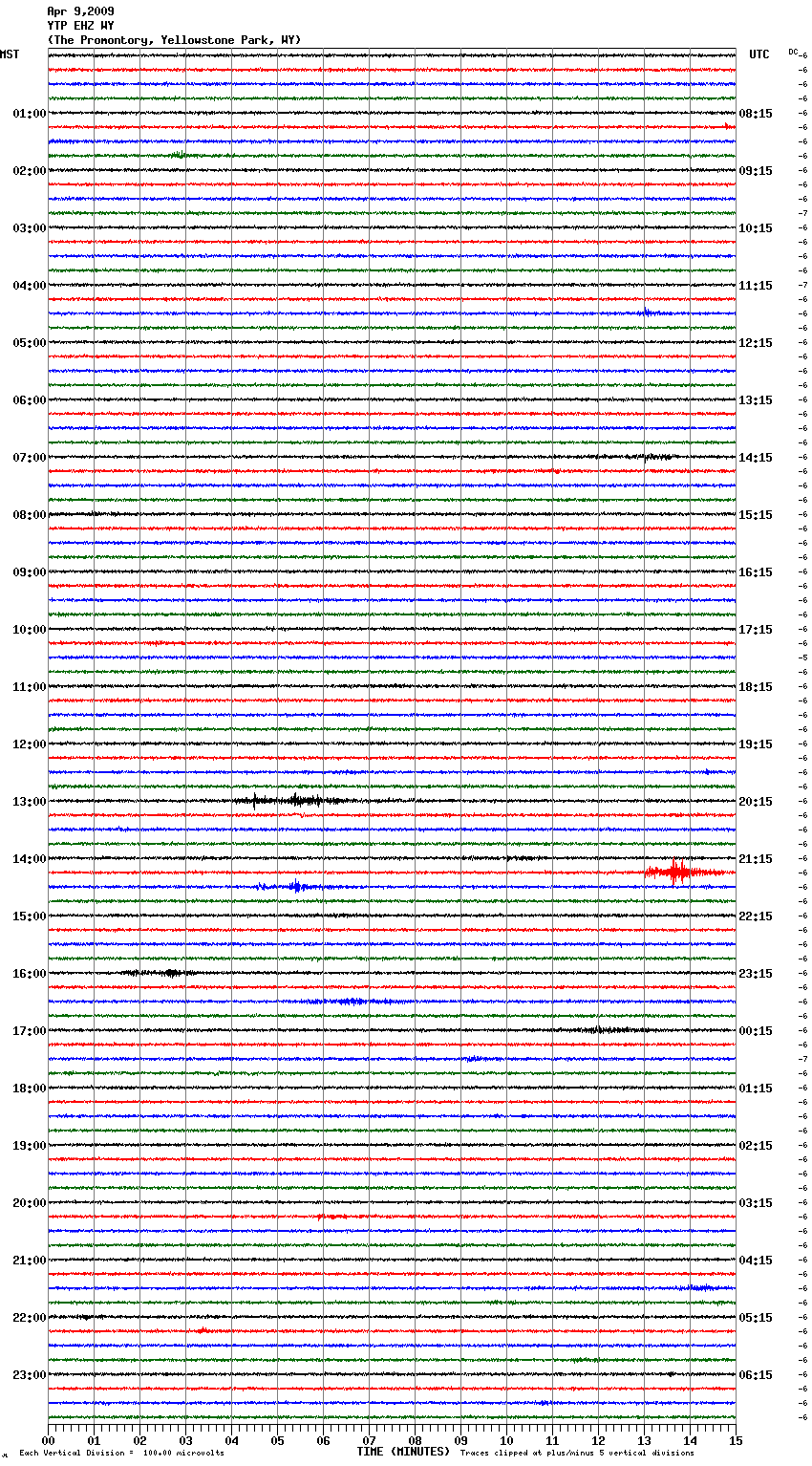
Task: Click minute axis label "00" at bottom left
Action: [x=48, y=1440]
